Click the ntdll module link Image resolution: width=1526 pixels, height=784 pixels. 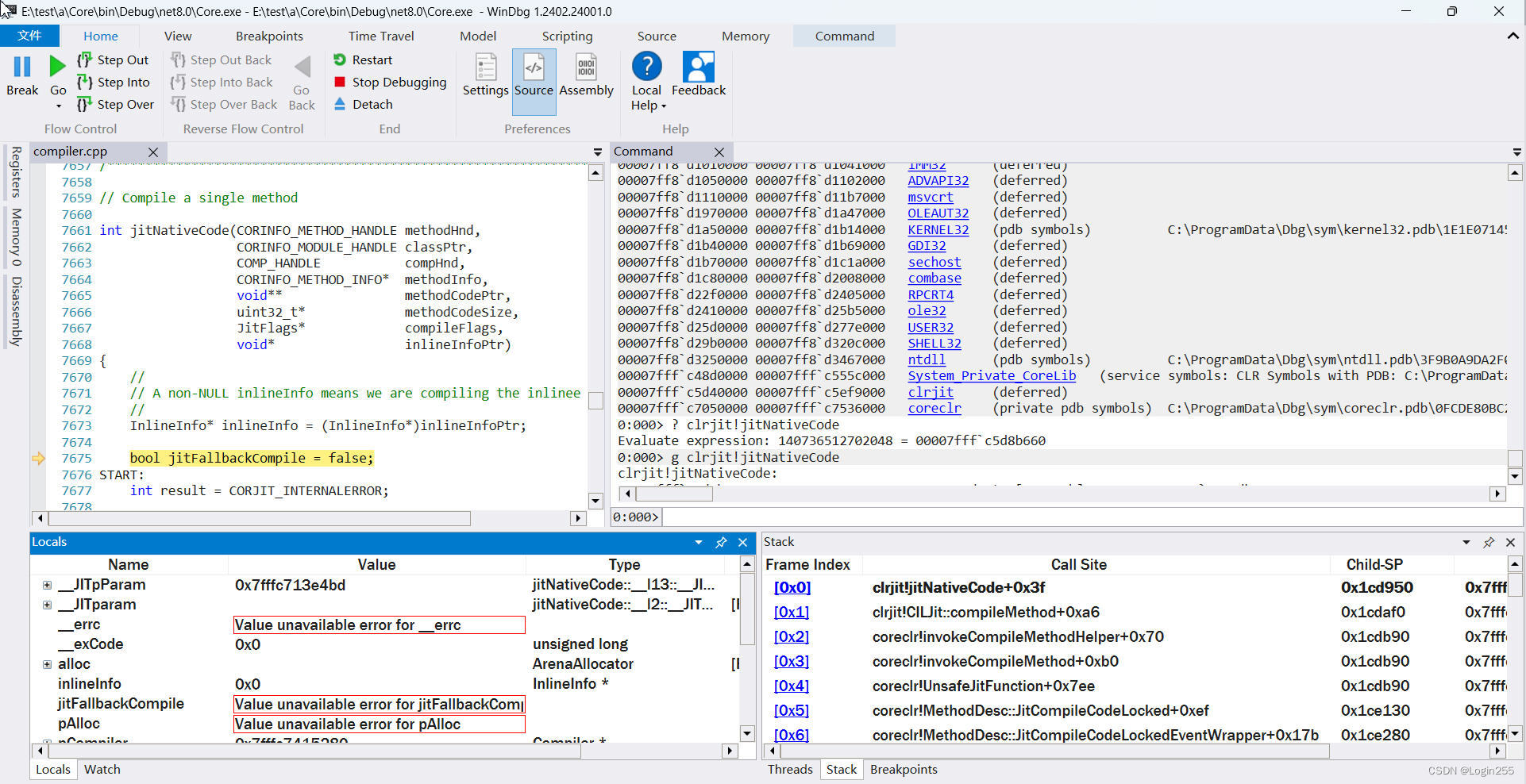point(927,359)
